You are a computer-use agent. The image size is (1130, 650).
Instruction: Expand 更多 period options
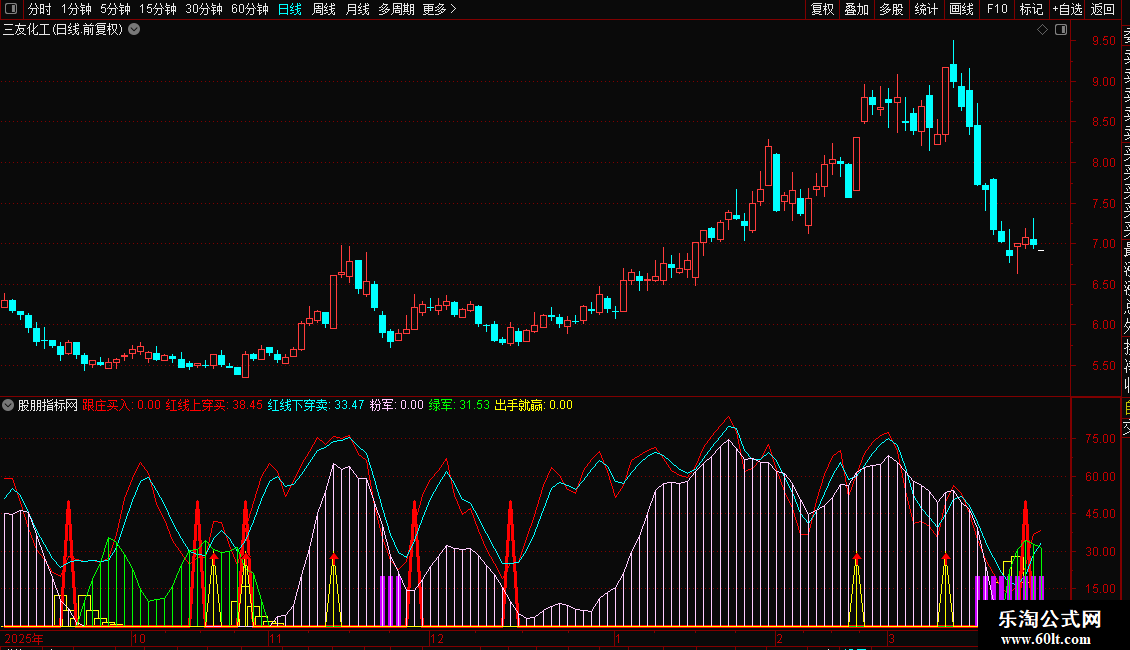click(x=439, y=9)
